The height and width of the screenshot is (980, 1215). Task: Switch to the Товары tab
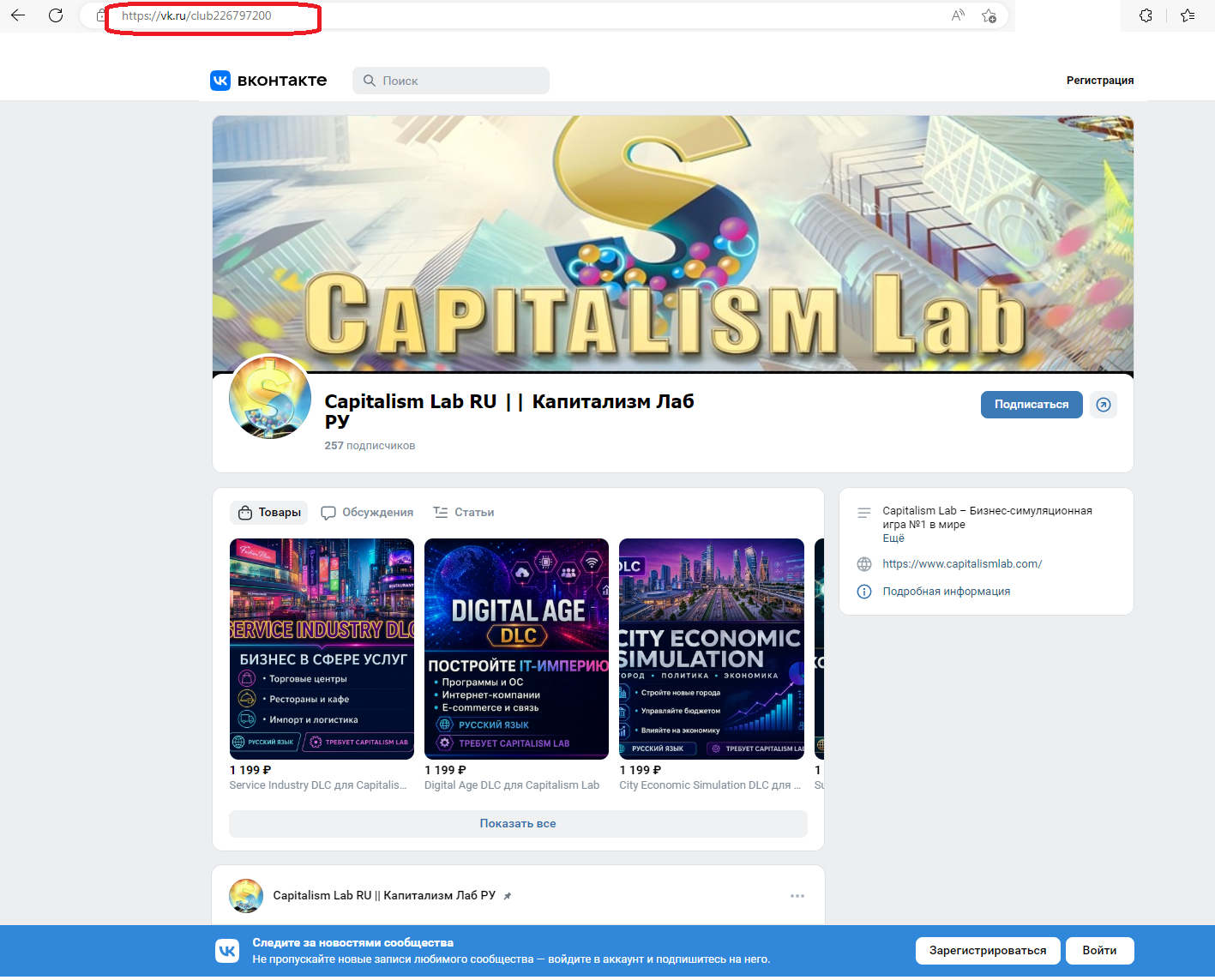[x=270, y=513]
